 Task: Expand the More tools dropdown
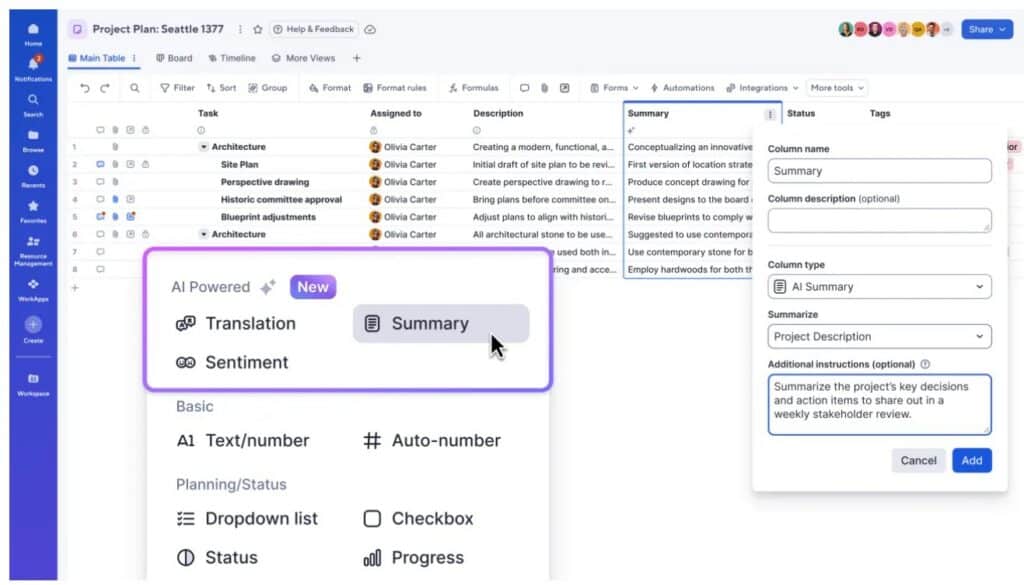coord(837,87)
